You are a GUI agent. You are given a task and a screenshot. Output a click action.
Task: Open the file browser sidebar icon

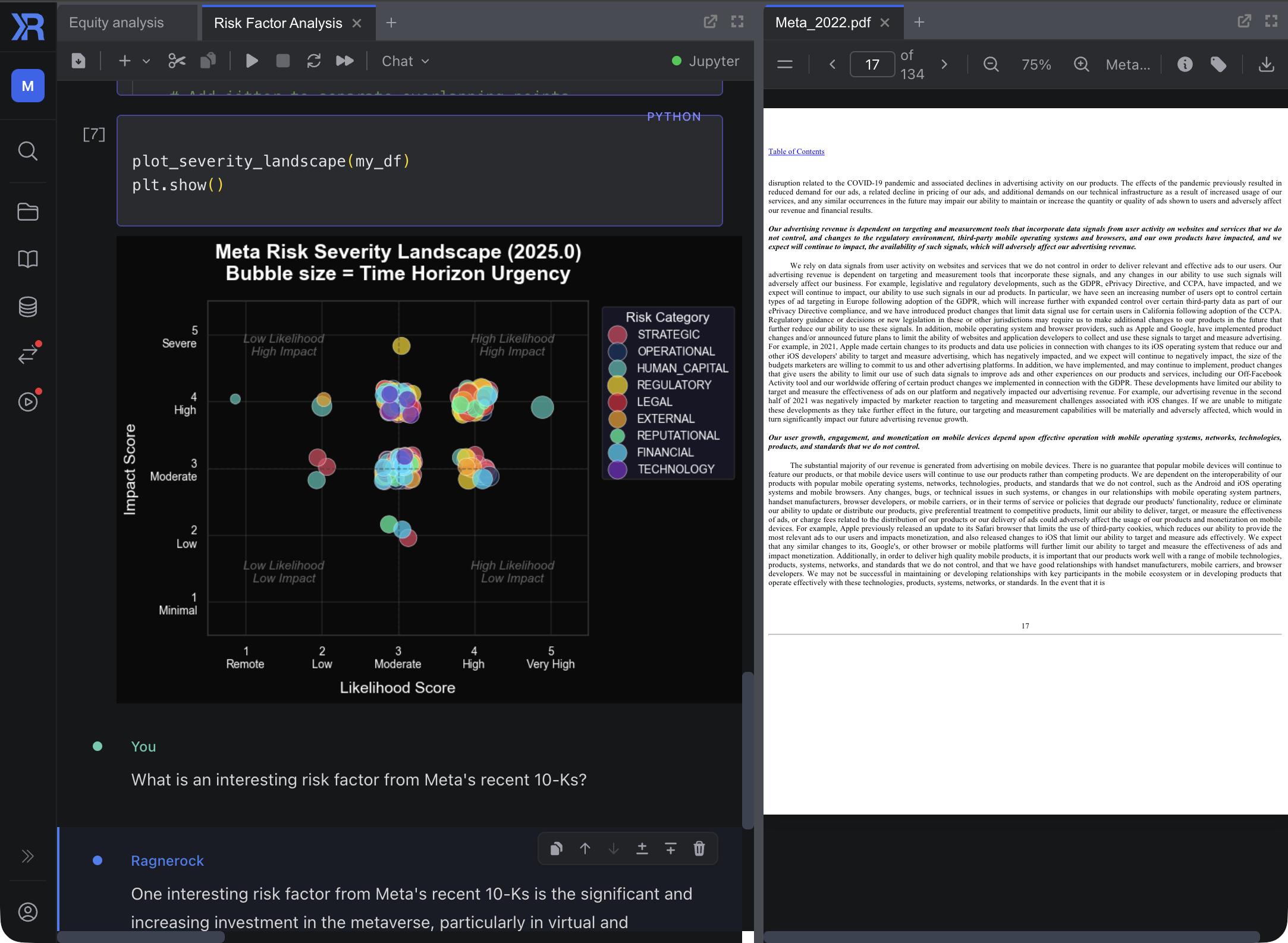coord(27,211)
